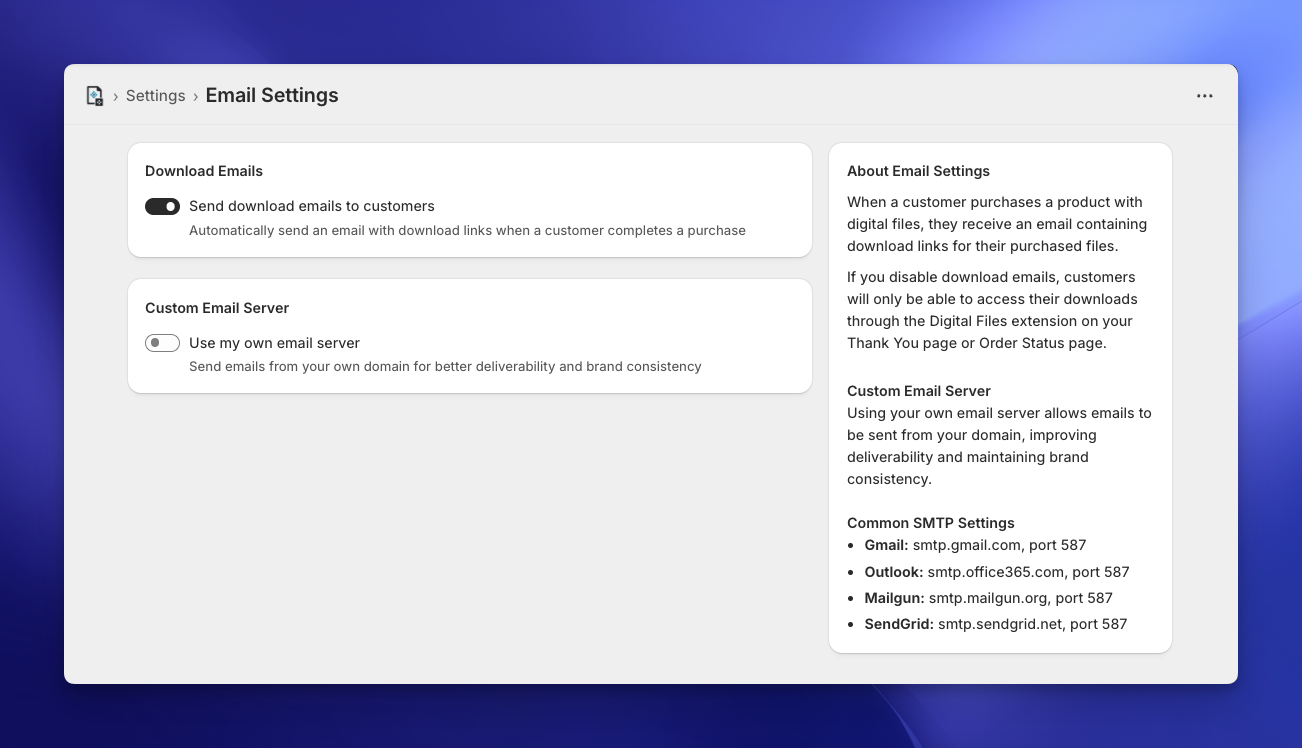Expand the three-dot actions menu at top right
This screenshot has height=748, width=1302.
coord(1204,95)
